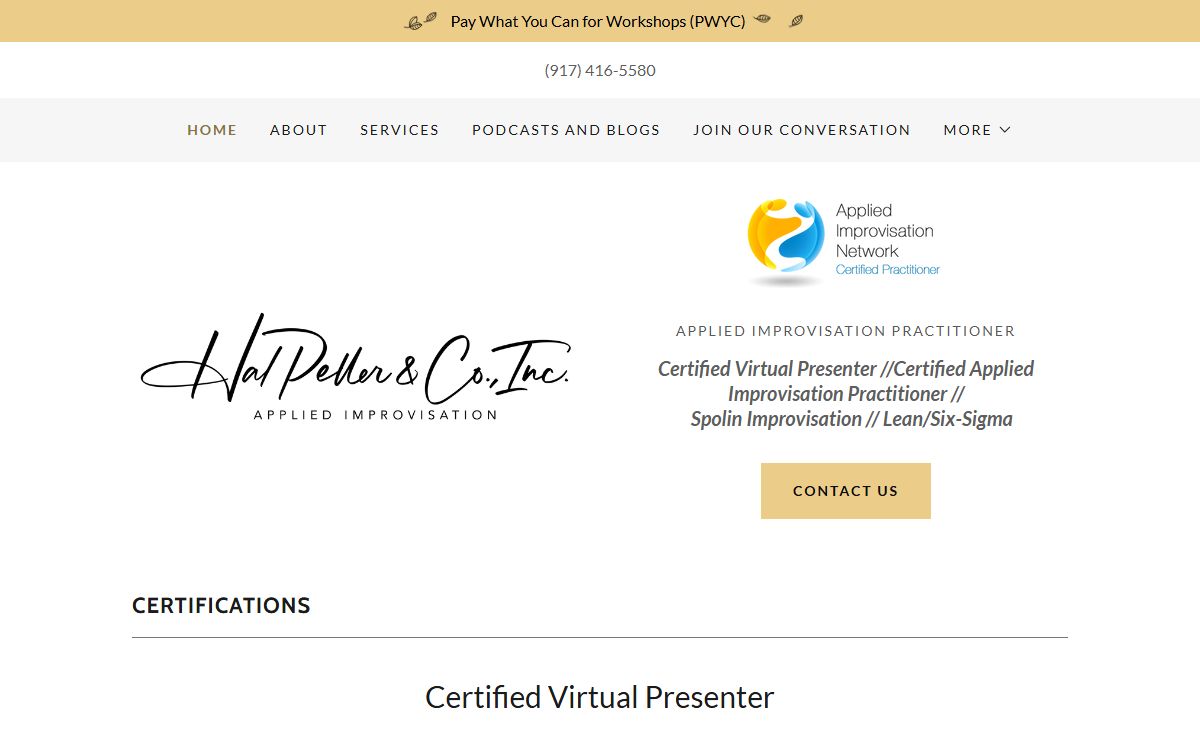Go to the About page

coord(299,130)
